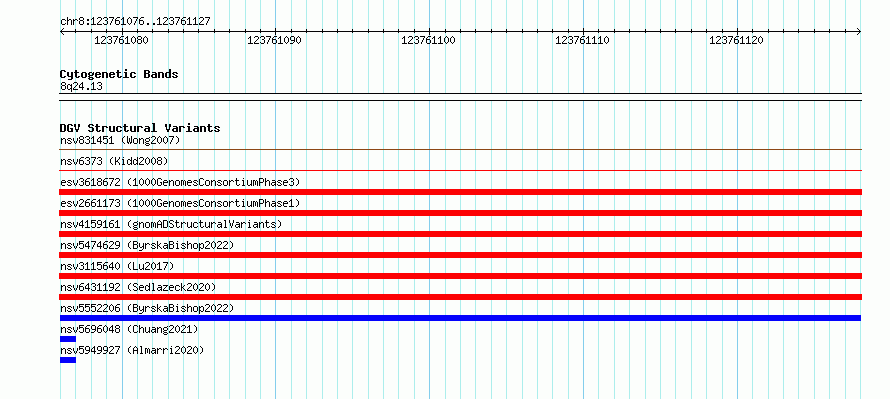
Task: Open variant nsv5696048 (Chuang2021) label
Action: coord(129,329)
